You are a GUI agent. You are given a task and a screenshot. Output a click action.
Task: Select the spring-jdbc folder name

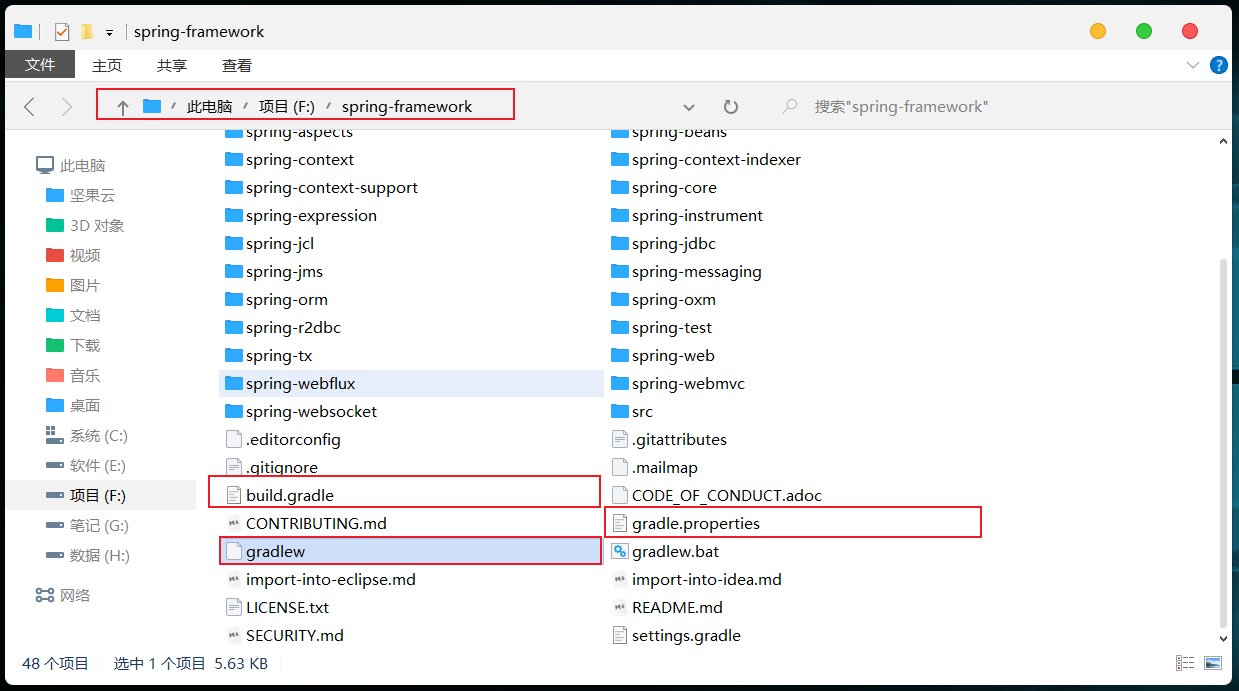coord(674,243)
